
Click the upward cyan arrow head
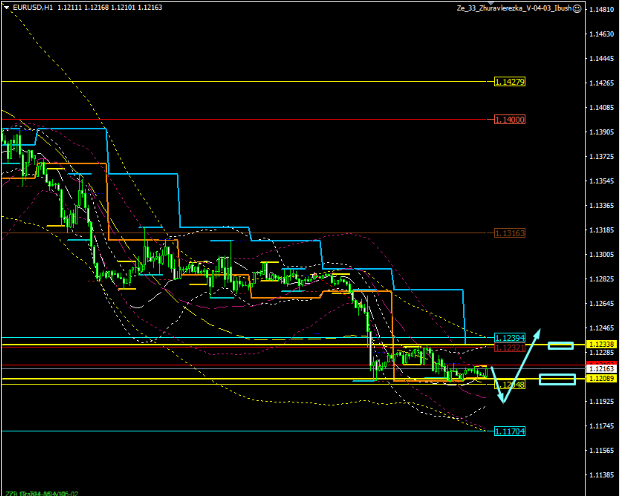tap(539, 332)
